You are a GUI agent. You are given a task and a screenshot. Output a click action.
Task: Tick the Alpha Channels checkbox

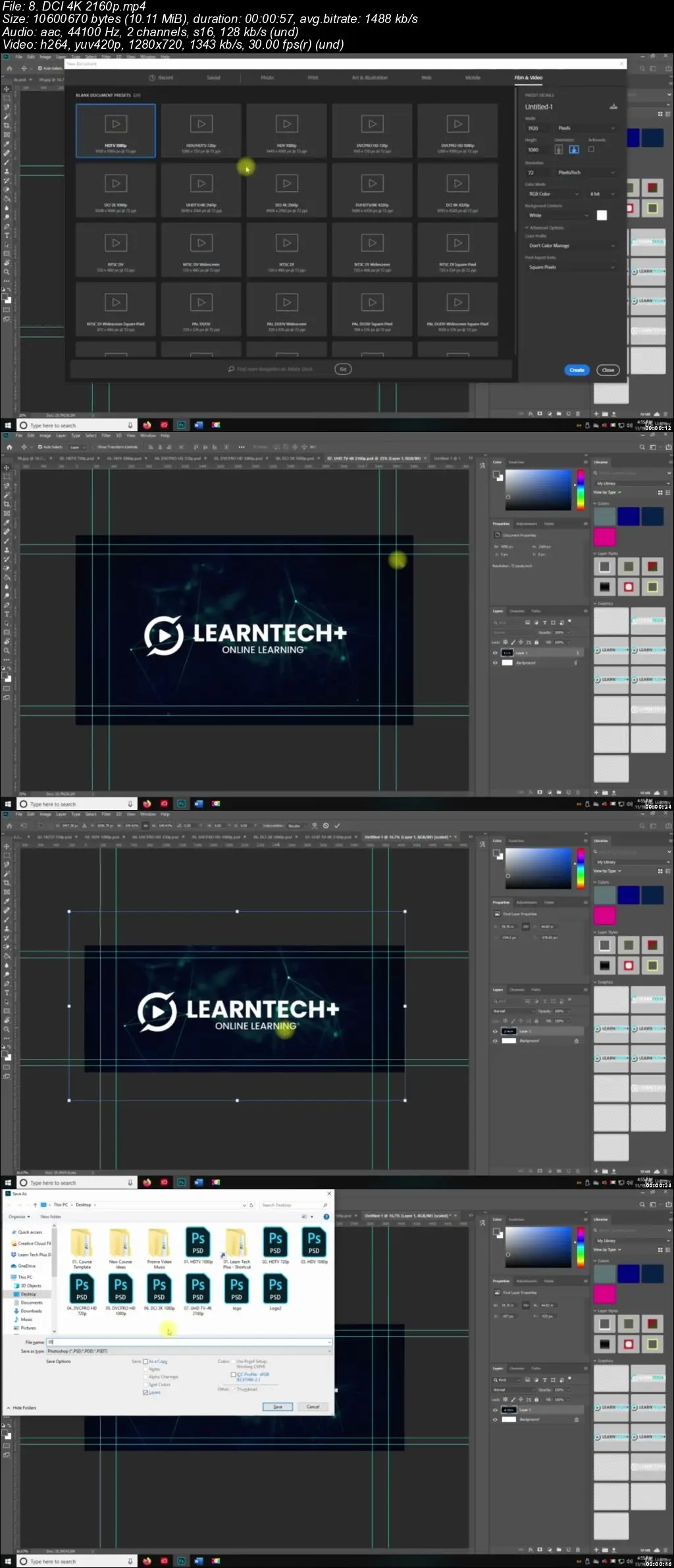point(145,1377)
